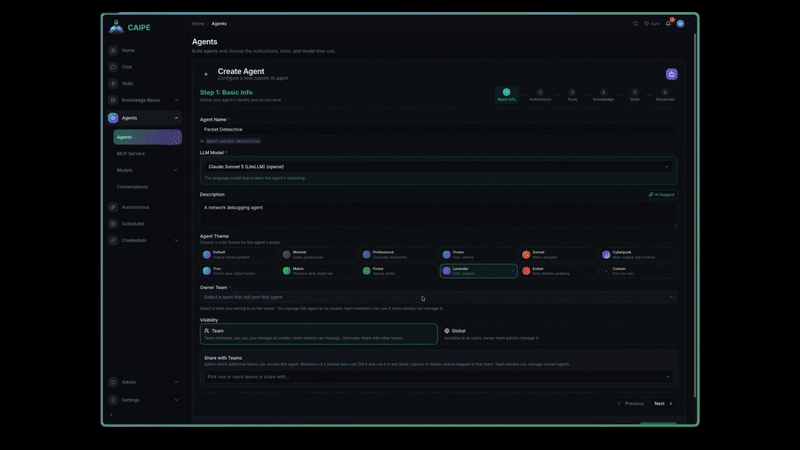Expand the Settings sidebar group

(x=176, y=400)
